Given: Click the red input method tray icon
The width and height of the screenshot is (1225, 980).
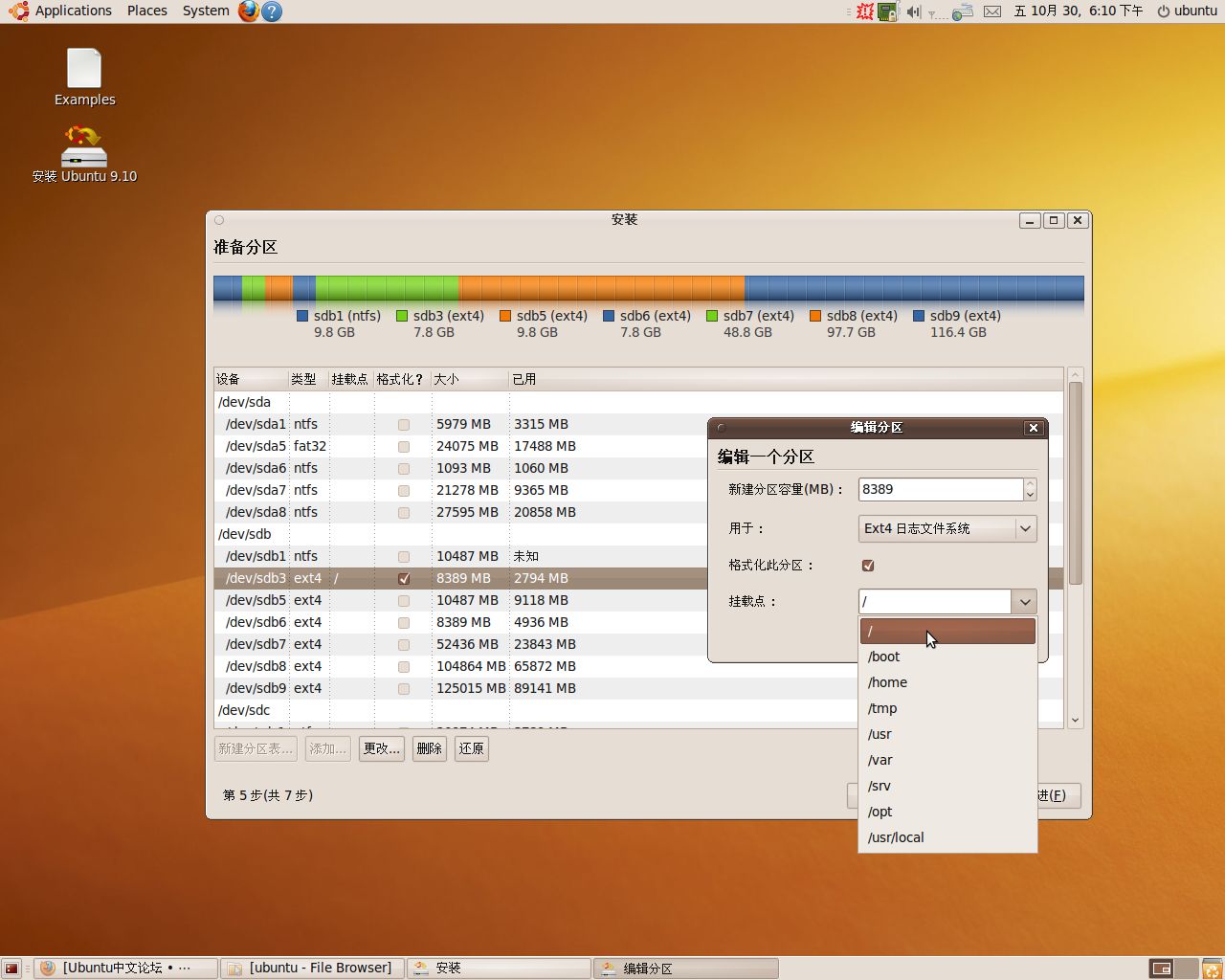Looking at the screenshot, I should coord(865,11).
